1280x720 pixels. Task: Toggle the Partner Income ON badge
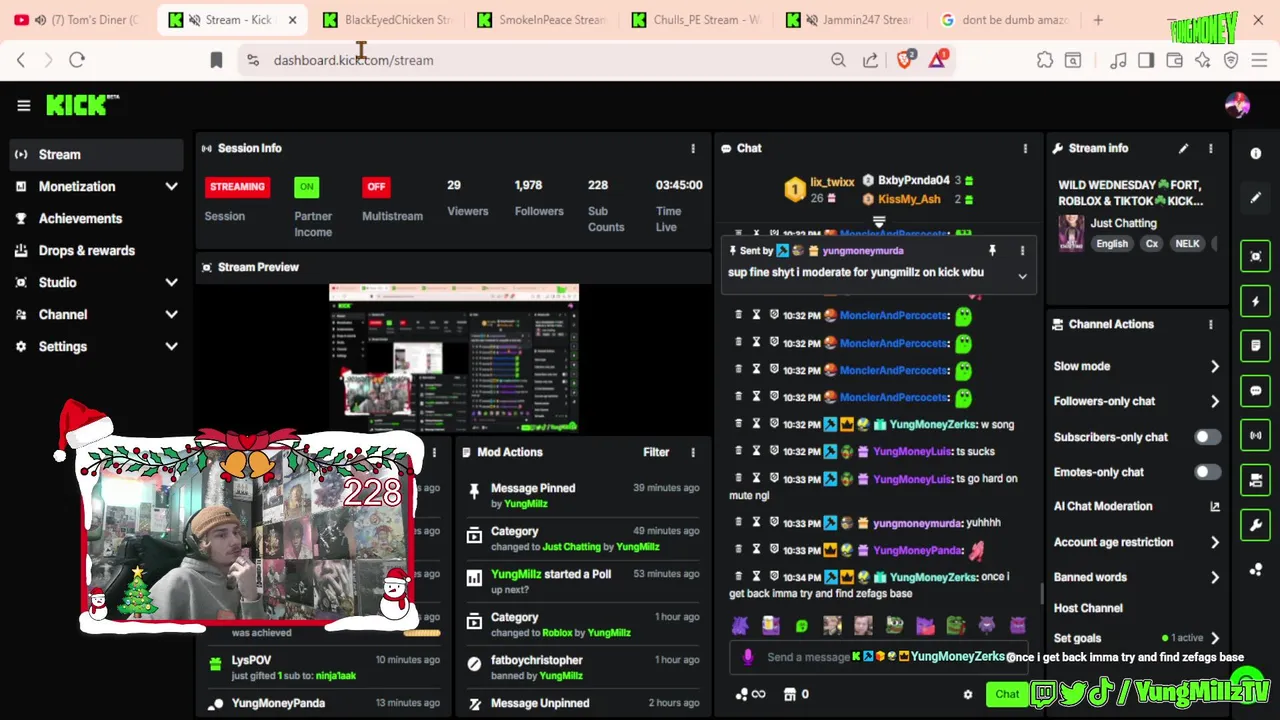(306, 187)
